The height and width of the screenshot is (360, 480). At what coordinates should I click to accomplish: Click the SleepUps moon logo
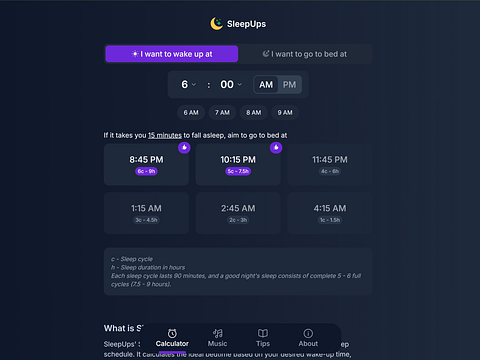point(217,24)
